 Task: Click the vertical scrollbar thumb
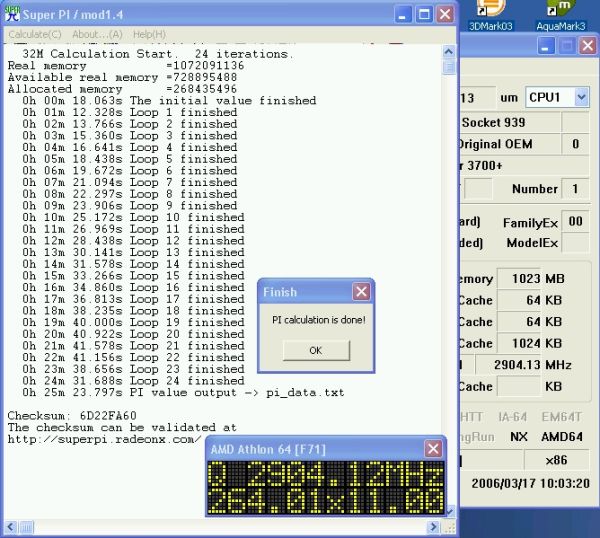pos(449,67)
